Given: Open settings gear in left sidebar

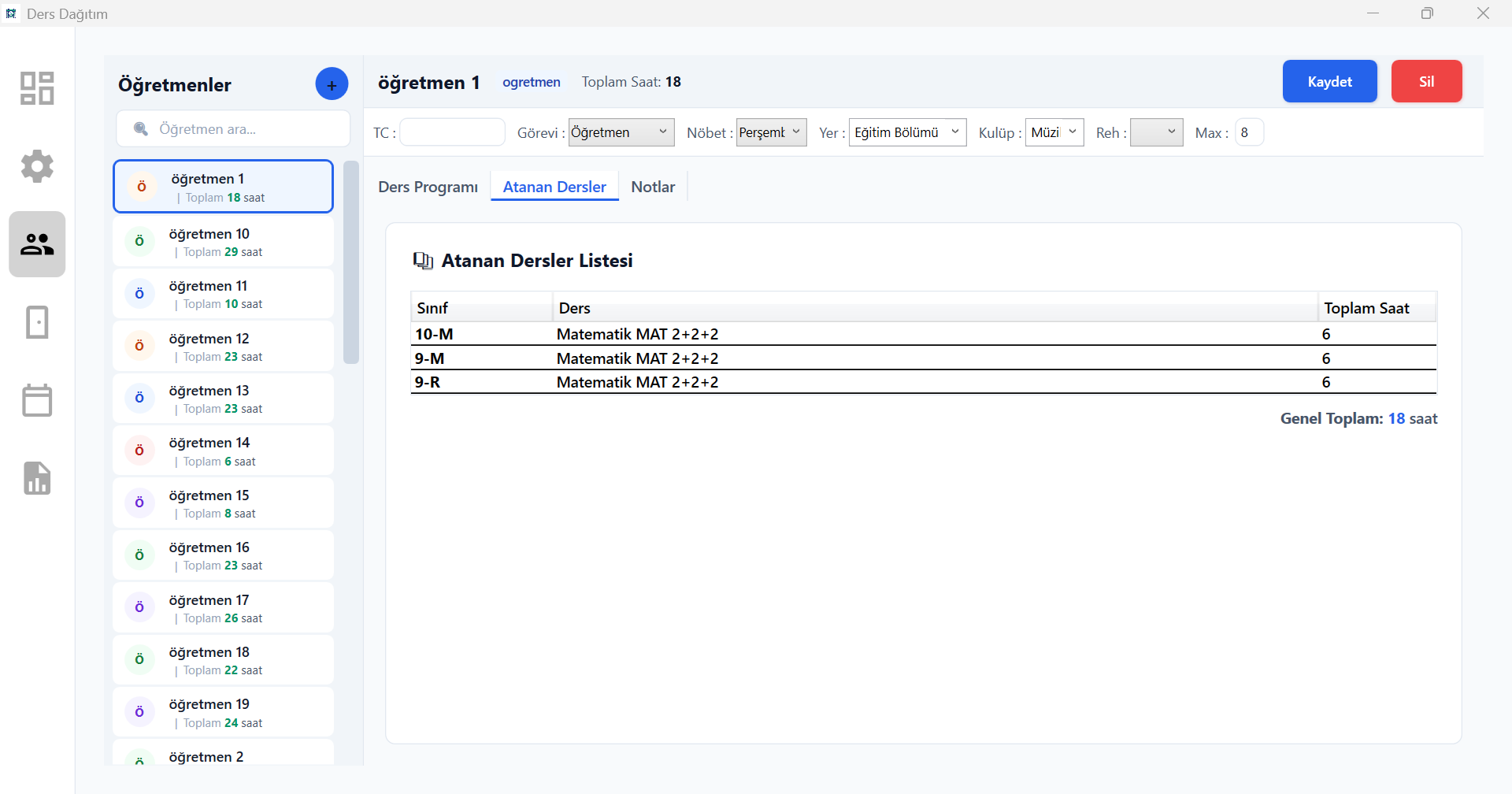Looking at the screenshot, I should tap(37, 166).
